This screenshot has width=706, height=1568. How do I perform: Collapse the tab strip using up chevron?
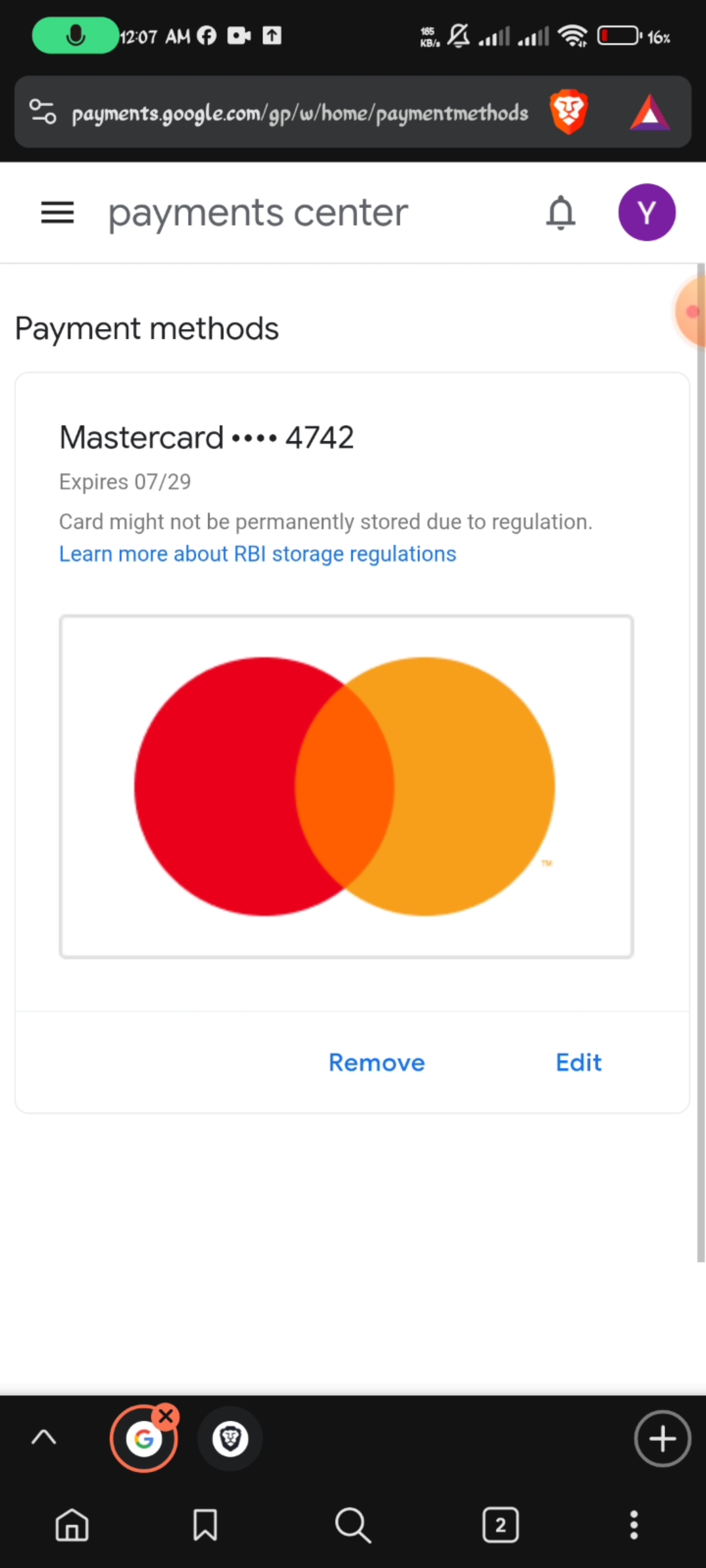click(x=44, y=1437)
